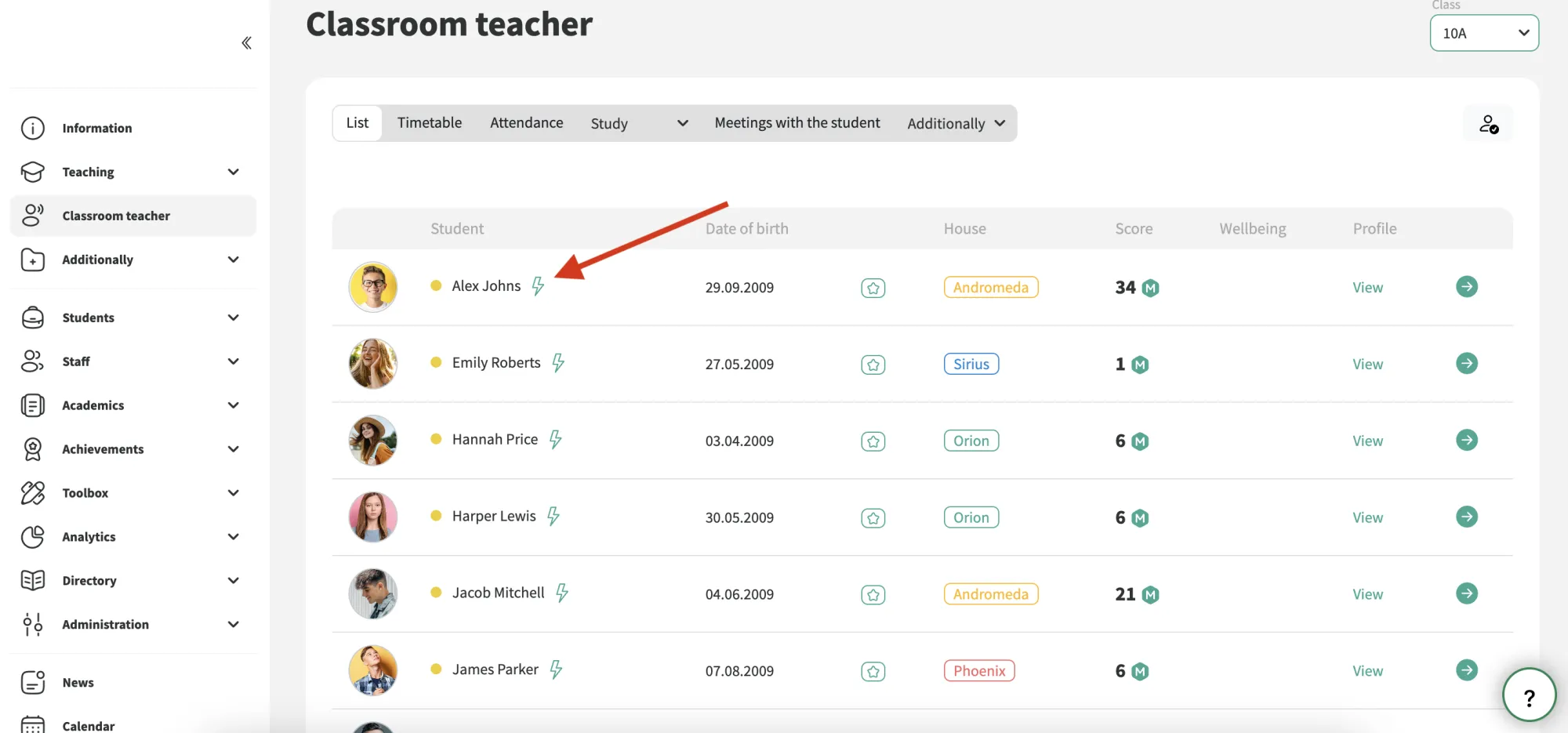Open News in the sidebar

pos(132,683)
